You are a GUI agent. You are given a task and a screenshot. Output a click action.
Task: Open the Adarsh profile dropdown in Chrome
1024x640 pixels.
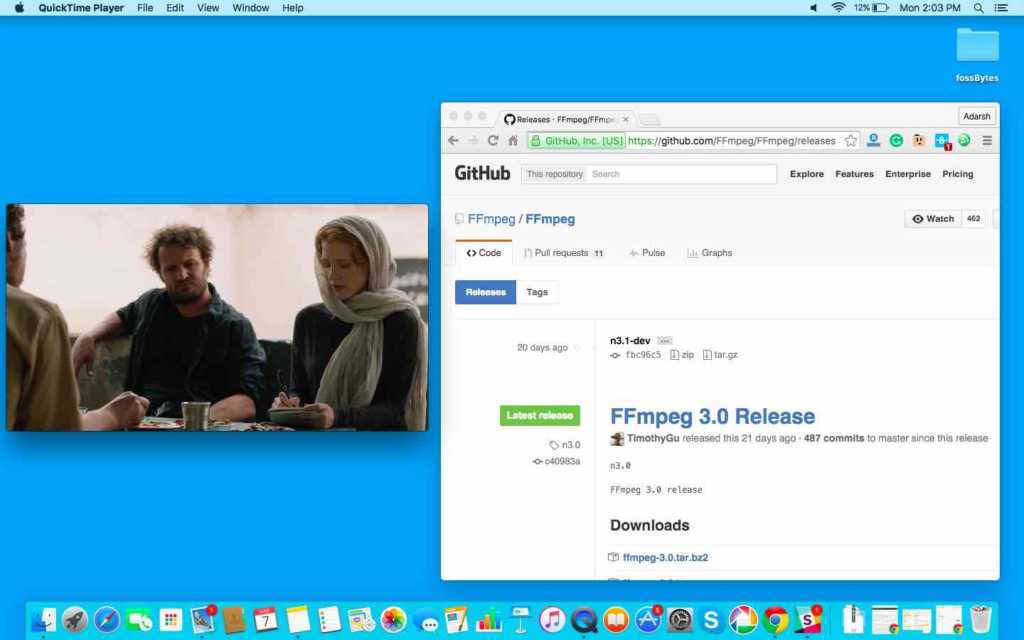(x=976, y=115)
